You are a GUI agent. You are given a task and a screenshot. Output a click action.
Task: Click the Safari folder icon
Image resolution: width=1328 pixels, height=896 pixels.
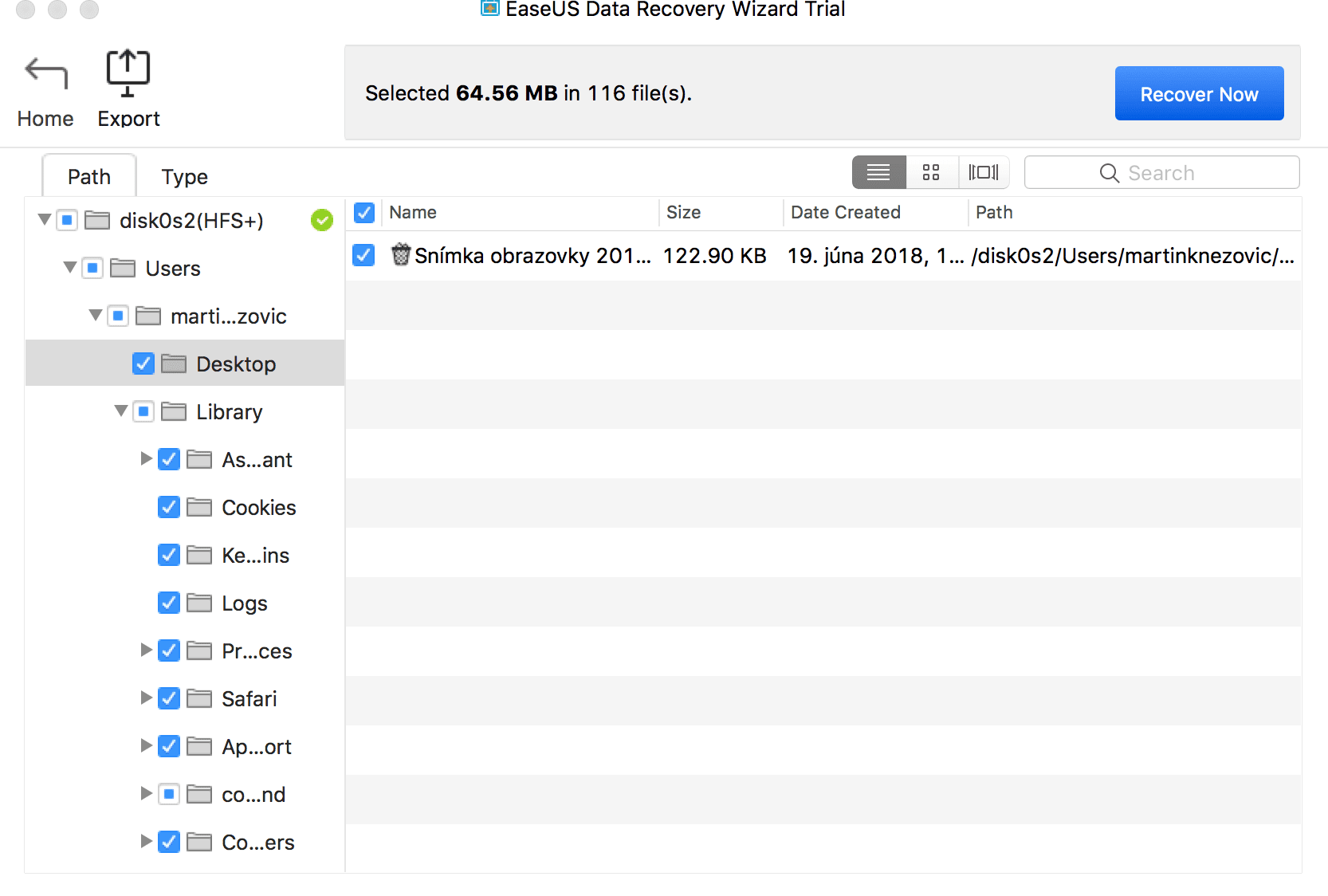pyautogui.click(x=199, y=698)
